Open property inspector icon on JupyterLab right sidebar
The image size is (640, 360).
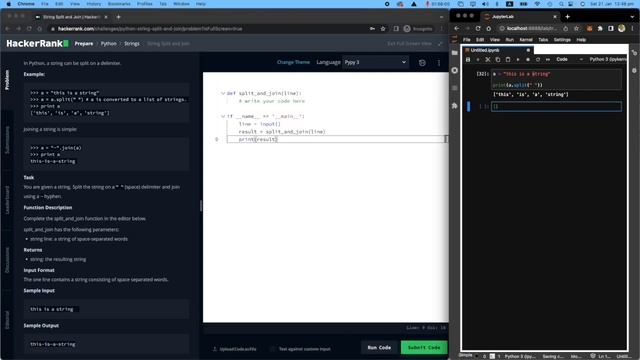(x=634, y=53)
